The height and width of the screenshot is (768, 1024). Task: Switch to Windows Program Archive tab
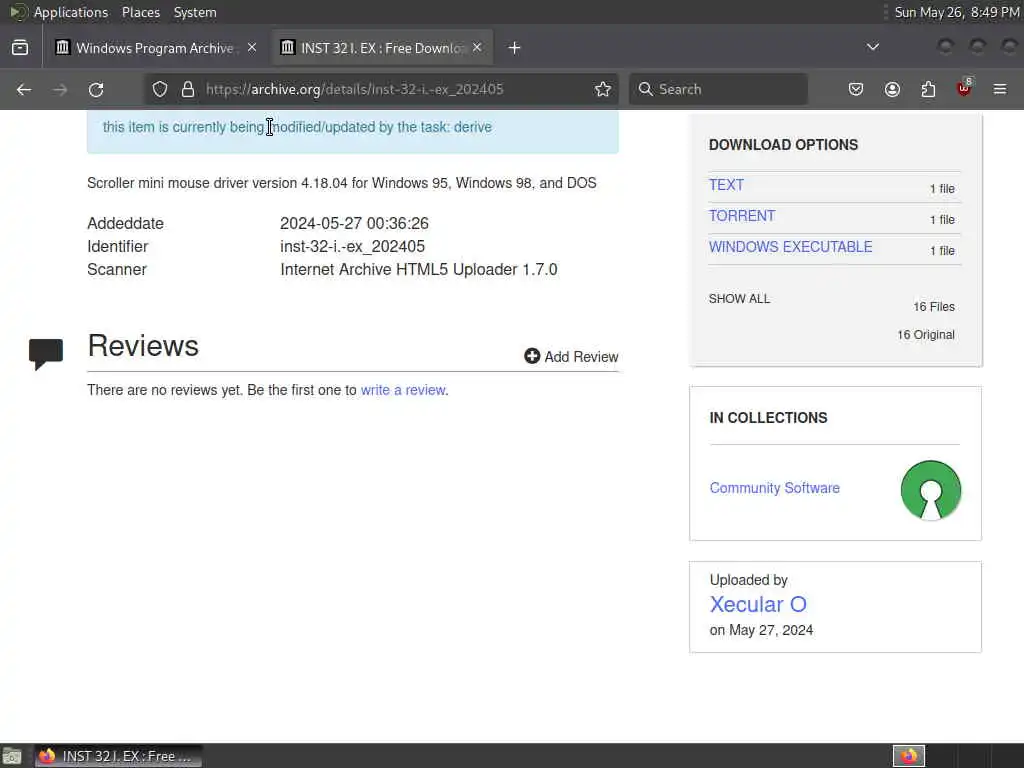click(x=155, y=48)
